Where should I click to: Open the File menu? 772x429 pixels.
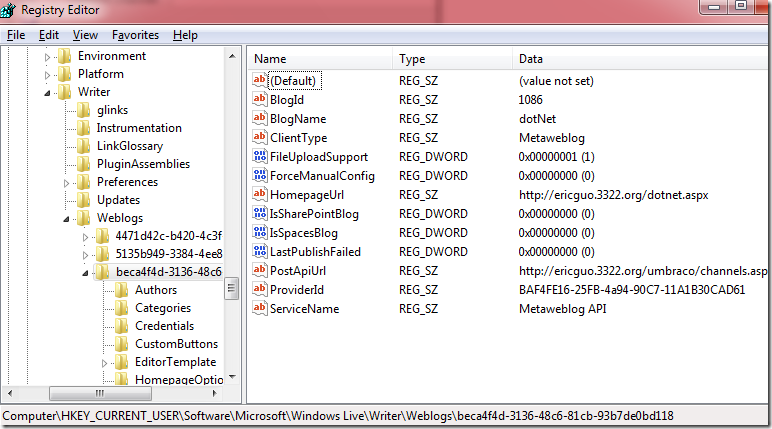pos(16,35)
